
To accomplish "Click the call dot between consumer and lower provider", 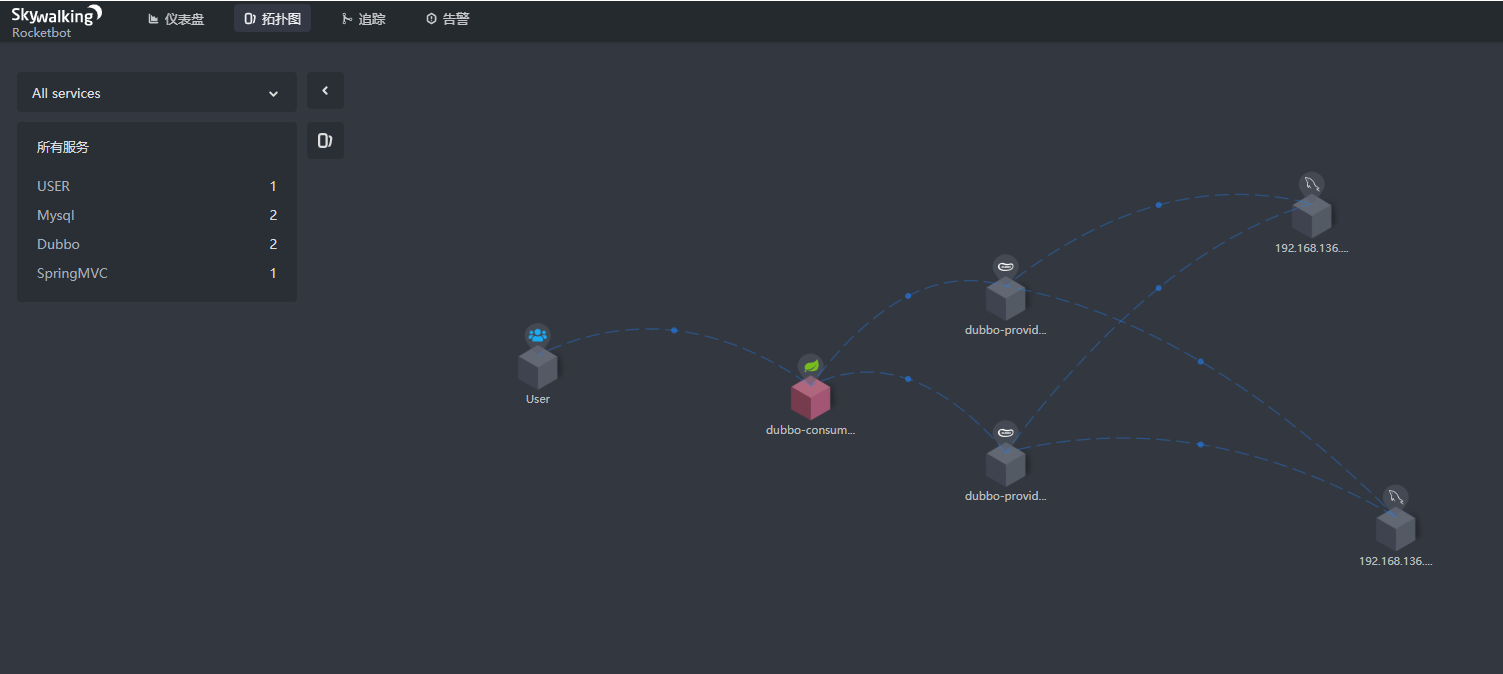I will click(908, 379).
